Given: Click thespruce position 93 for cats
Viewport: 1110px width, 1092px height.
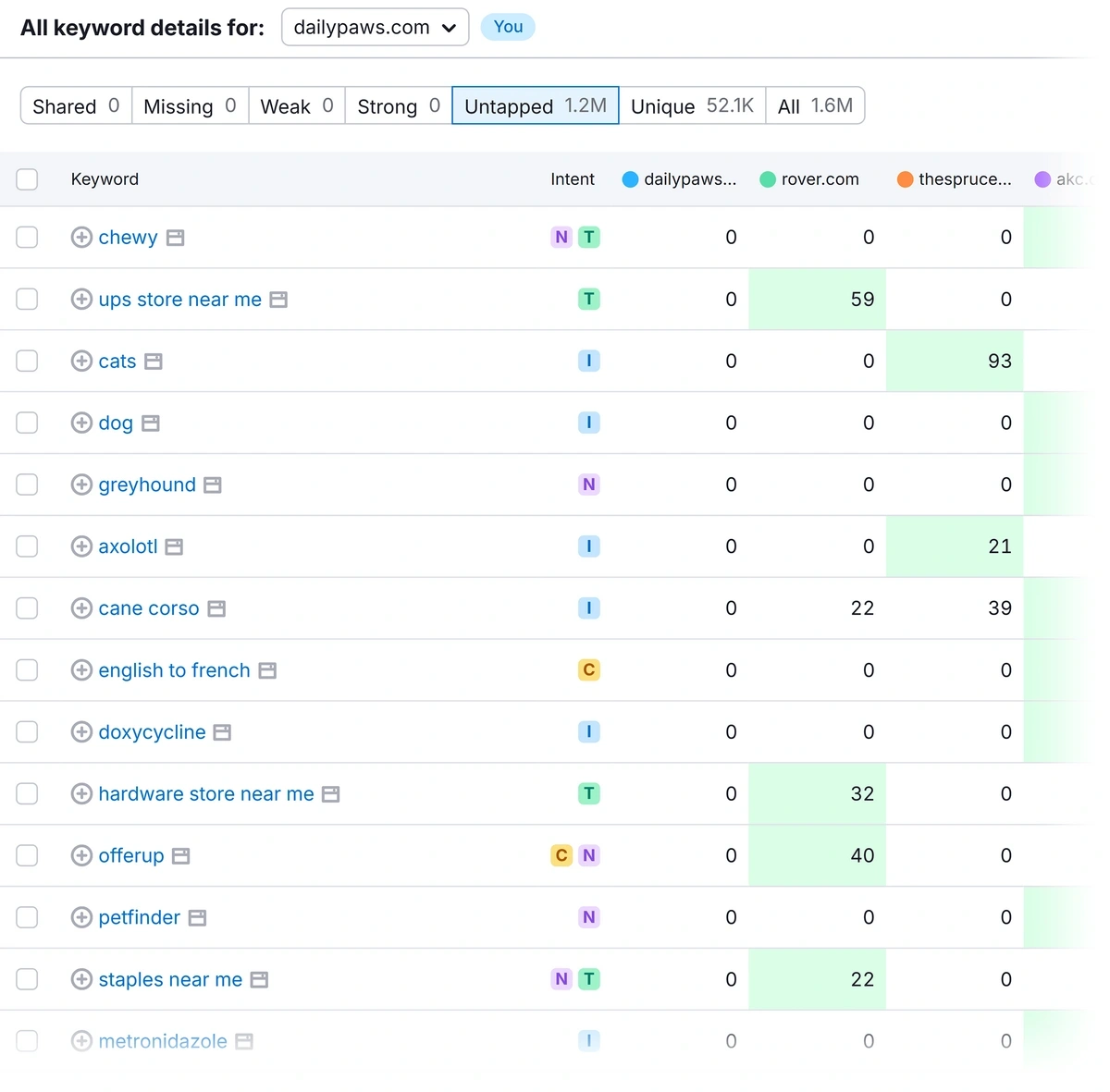Looking at the screenshot, I should 955,361.
